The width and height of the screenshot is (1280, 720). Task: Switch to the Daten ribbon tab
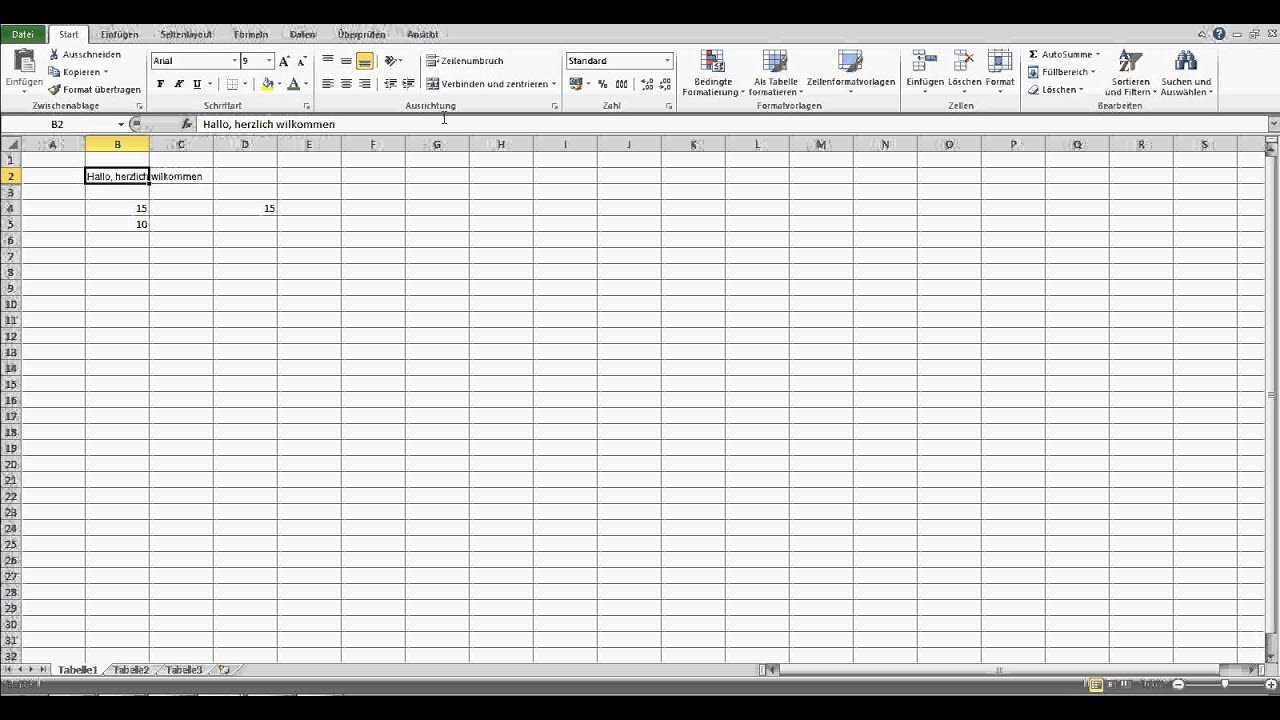pyautogui.click(x=303, y=34)
